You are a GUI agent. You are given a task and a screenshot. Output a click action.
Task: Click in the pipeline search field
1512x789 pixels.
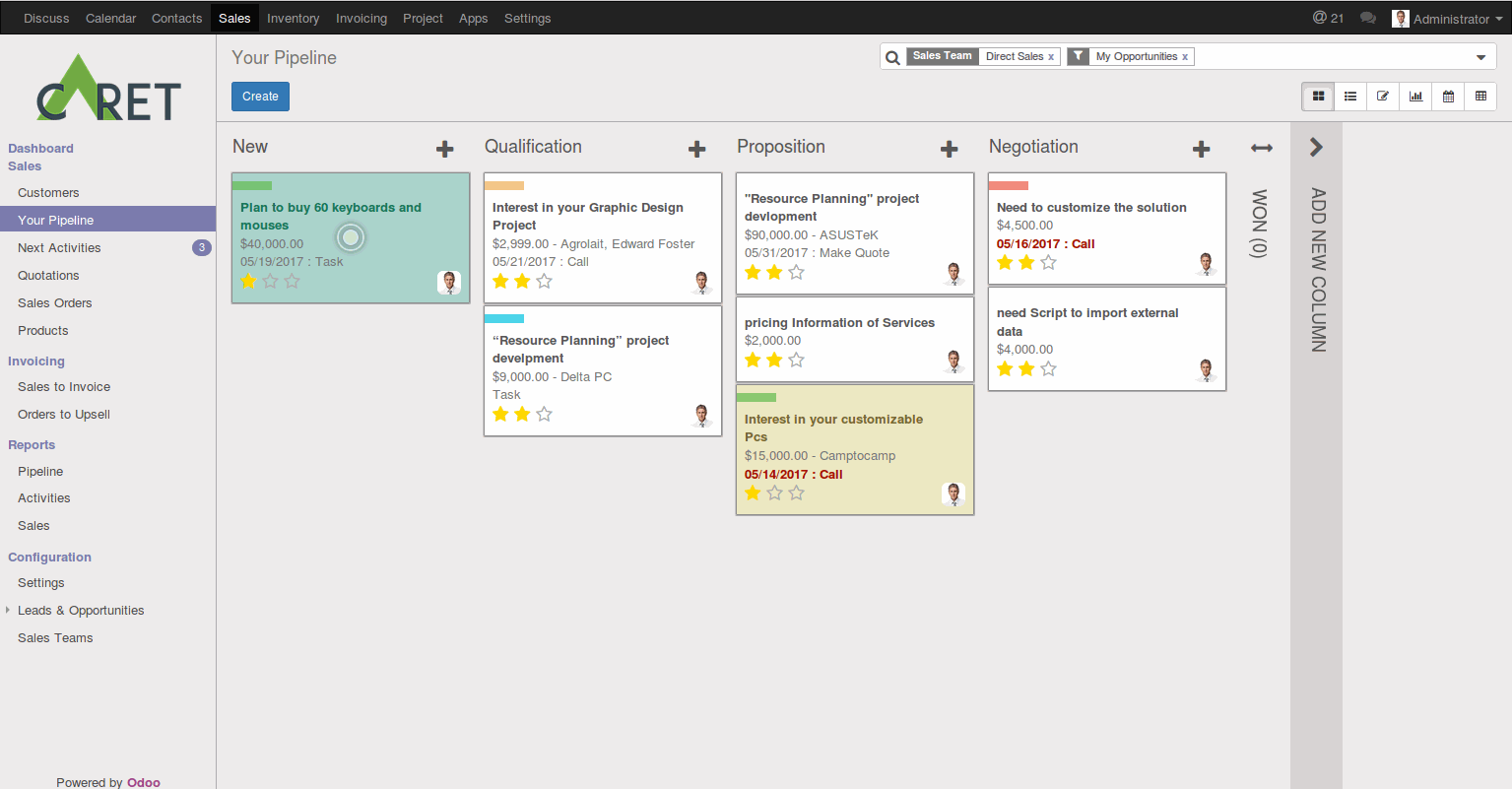(x=1330, y=57)
